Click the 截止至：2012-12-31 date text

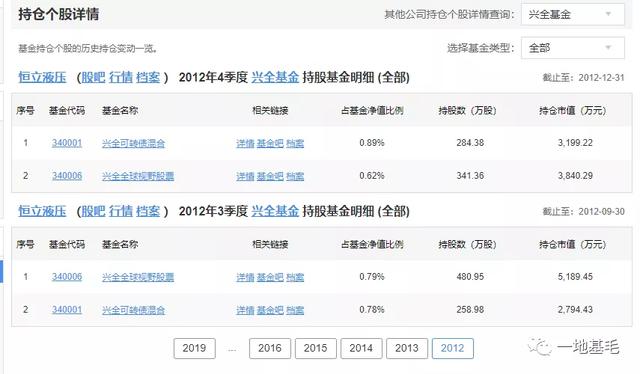point(583,78)
